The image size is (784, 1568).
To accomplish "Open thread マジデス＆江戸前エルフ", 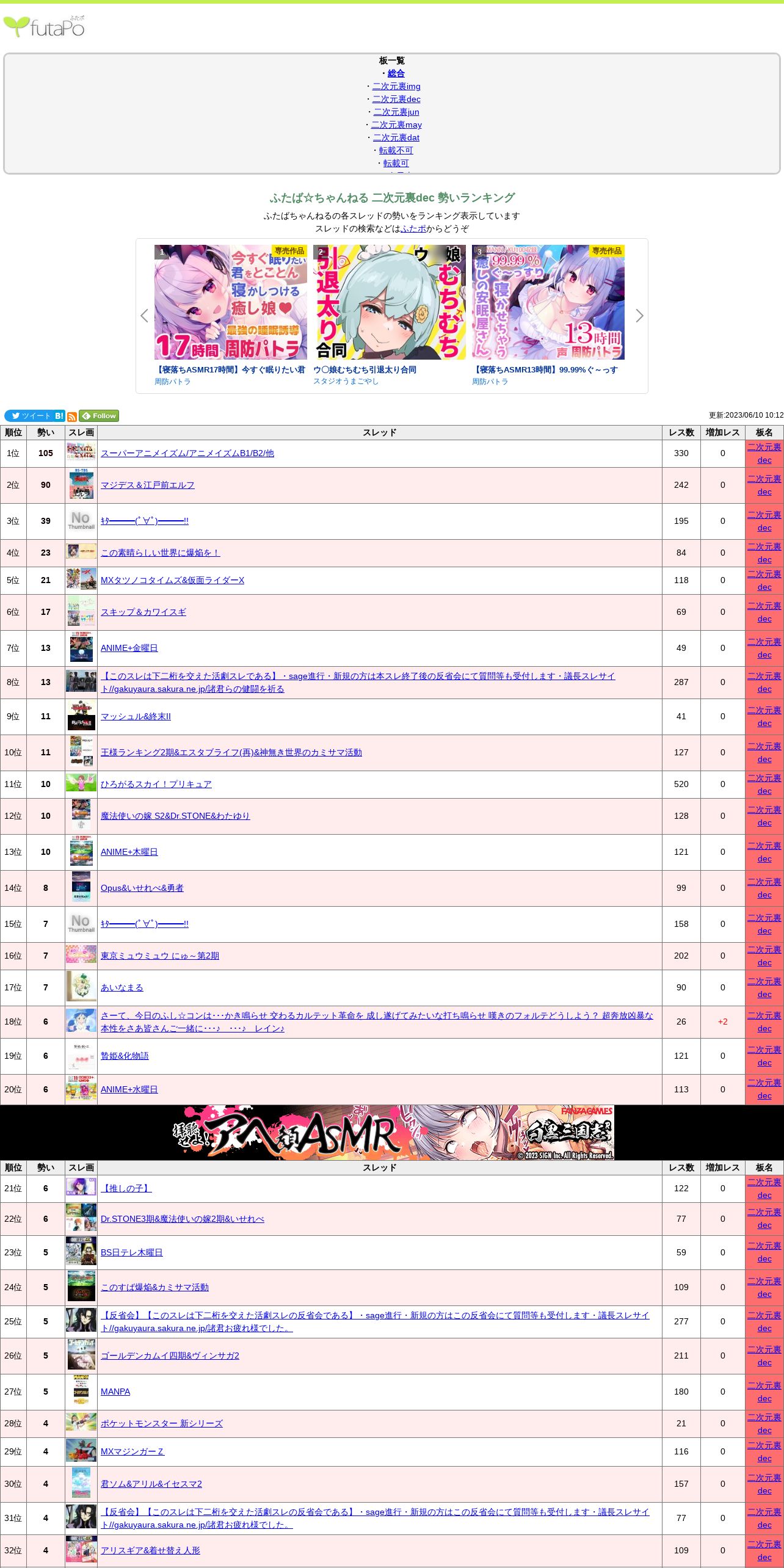I will point(148,485).
